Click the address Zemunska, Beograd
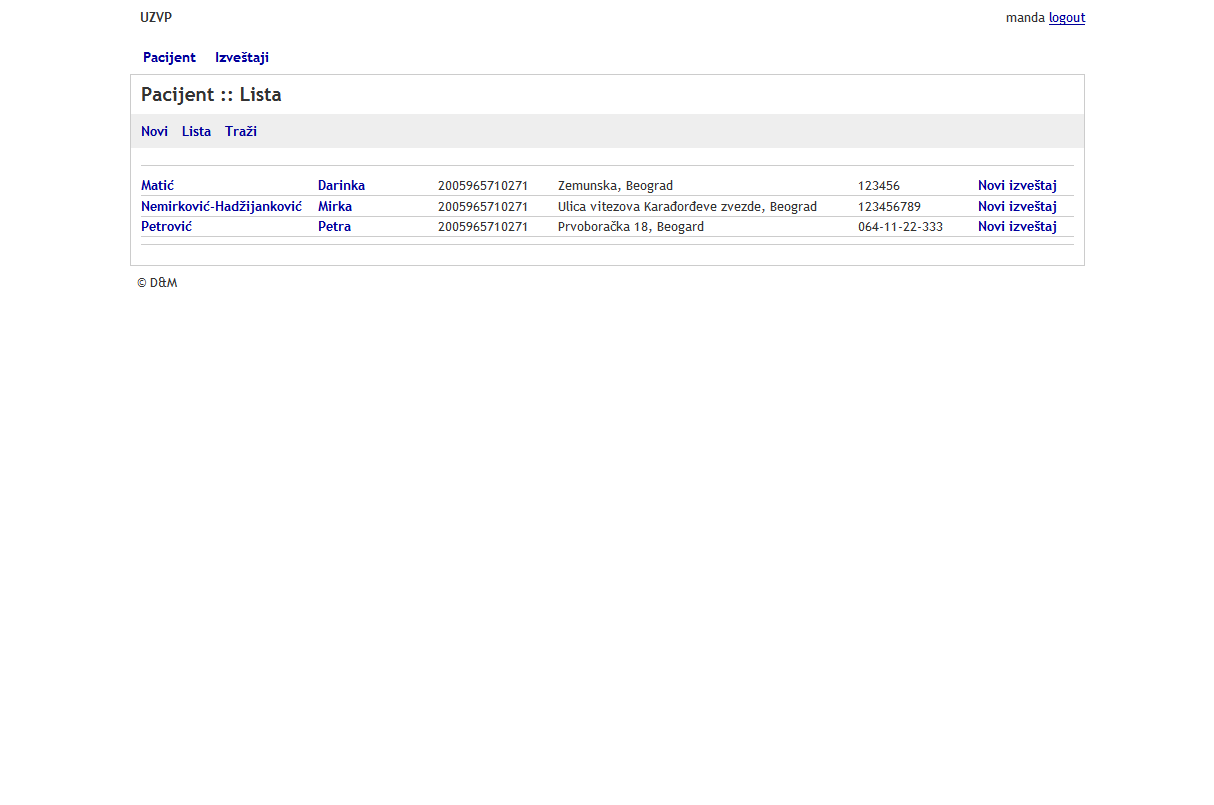The image size is (1214, 805). coord(615,186)
